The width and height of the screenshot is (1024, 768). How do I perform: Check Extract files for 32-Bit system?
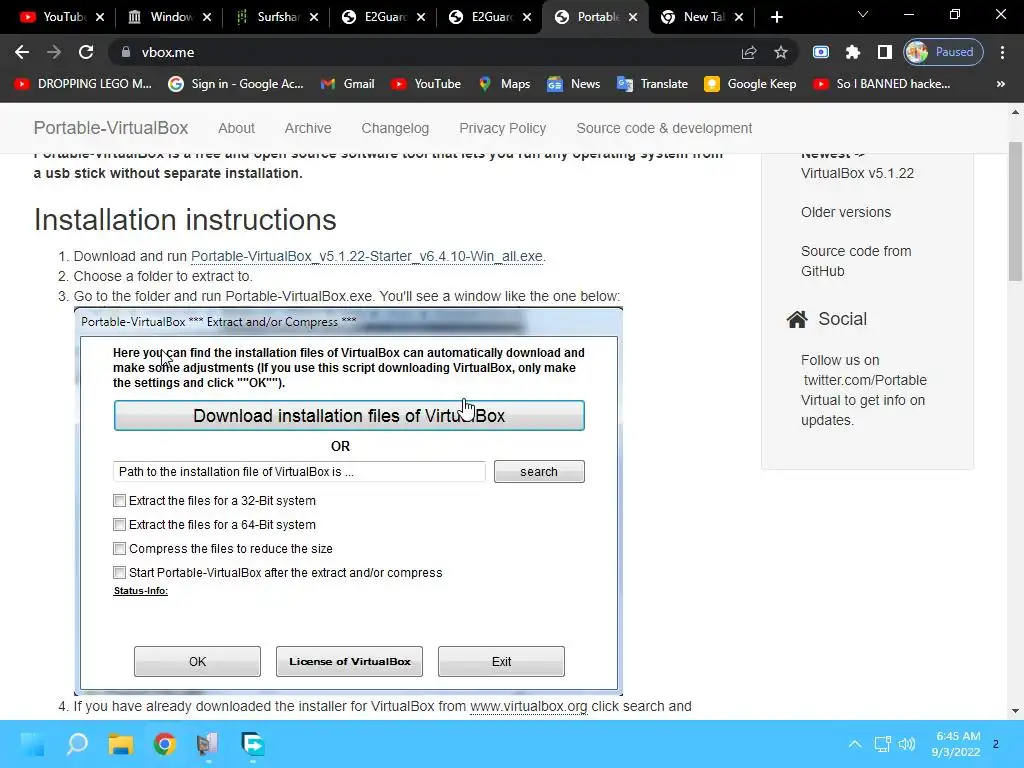[x=119, y=500]
